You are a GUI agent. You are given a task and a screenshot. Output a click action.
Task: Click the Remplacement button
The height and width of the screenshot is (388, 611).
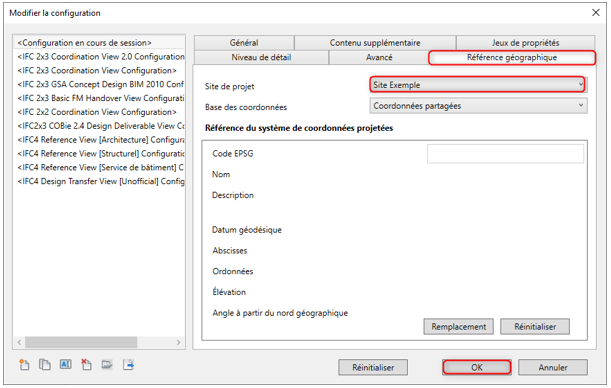tap(459, 326)
